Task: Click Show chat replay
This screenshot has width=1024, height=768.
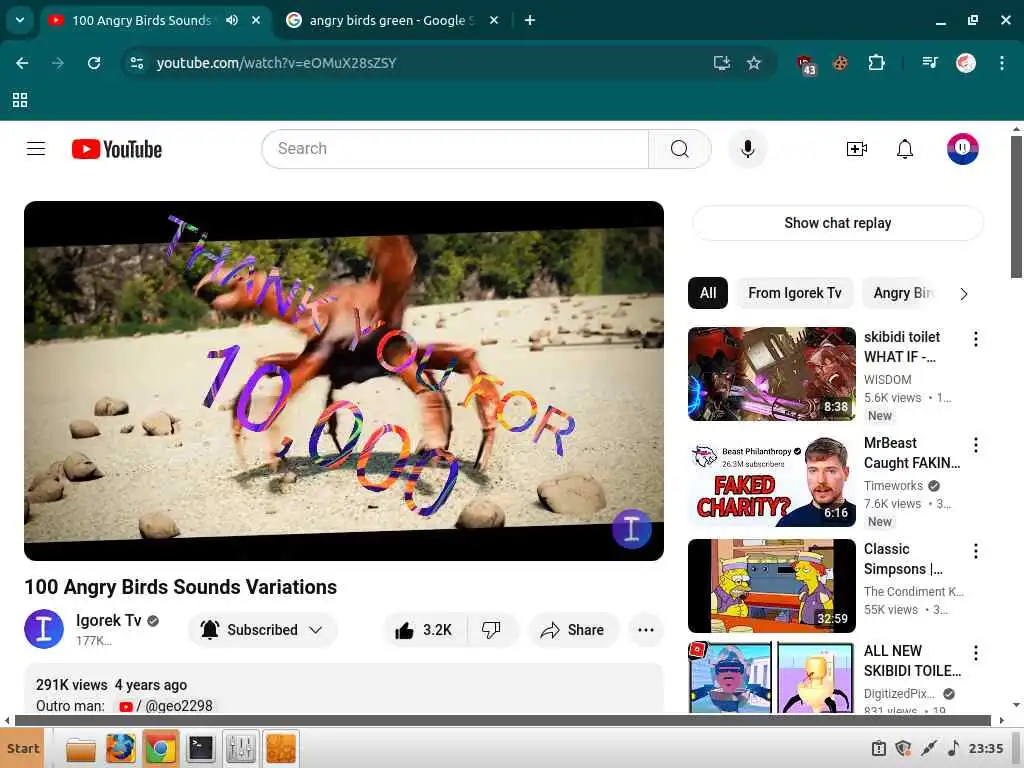Action: [837, 223]
